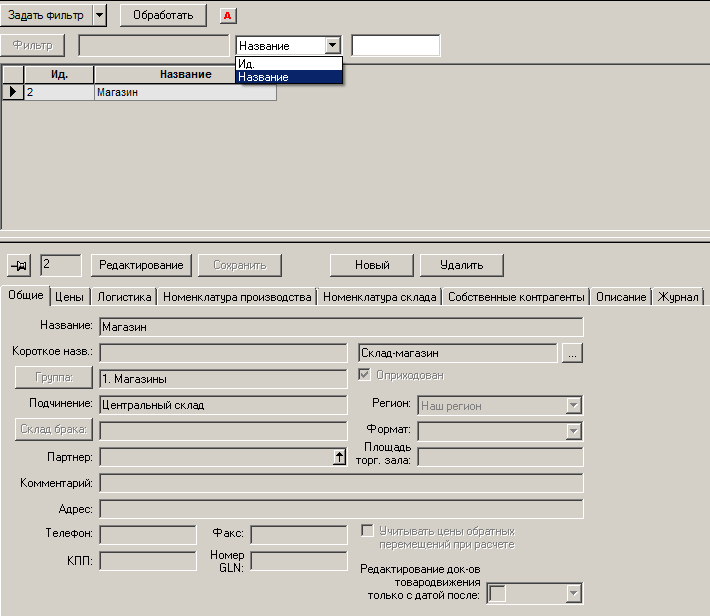Screen dimensions: 710x616
Task: Switch to the Общие tab
Action: [x=26, y=295]
